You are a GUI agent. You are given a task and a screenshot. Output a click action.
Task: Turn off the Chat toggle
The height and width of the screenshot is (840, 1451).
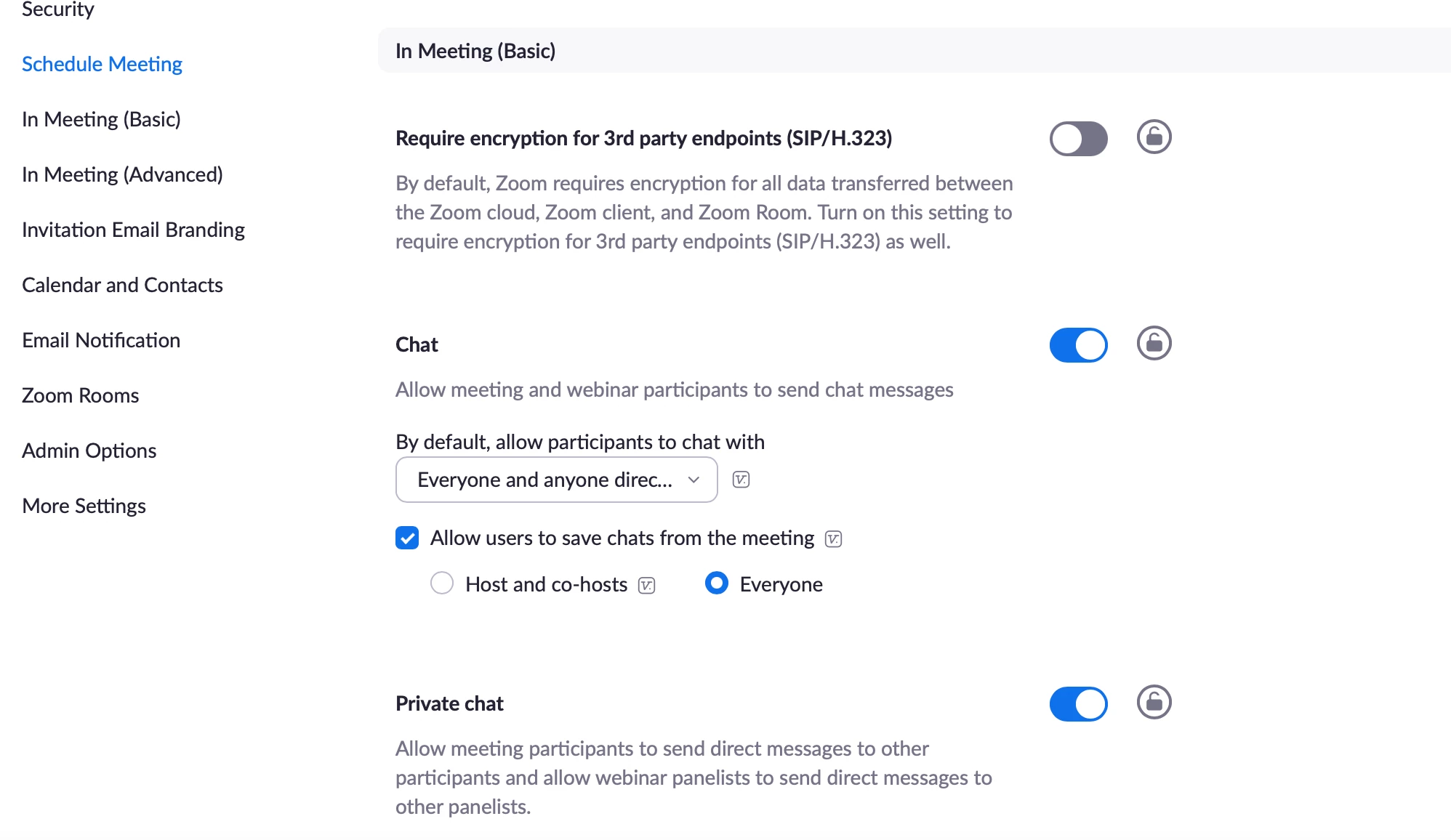1078,345
